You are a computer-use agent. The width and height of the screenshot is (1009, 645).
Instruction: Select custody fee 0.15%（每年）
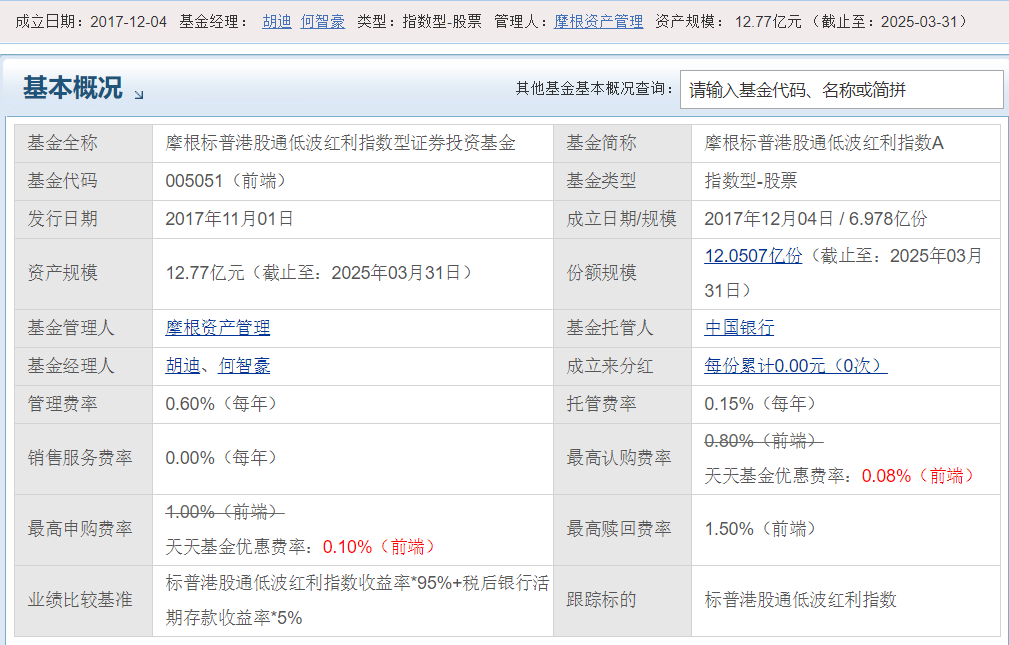[760, 404]
